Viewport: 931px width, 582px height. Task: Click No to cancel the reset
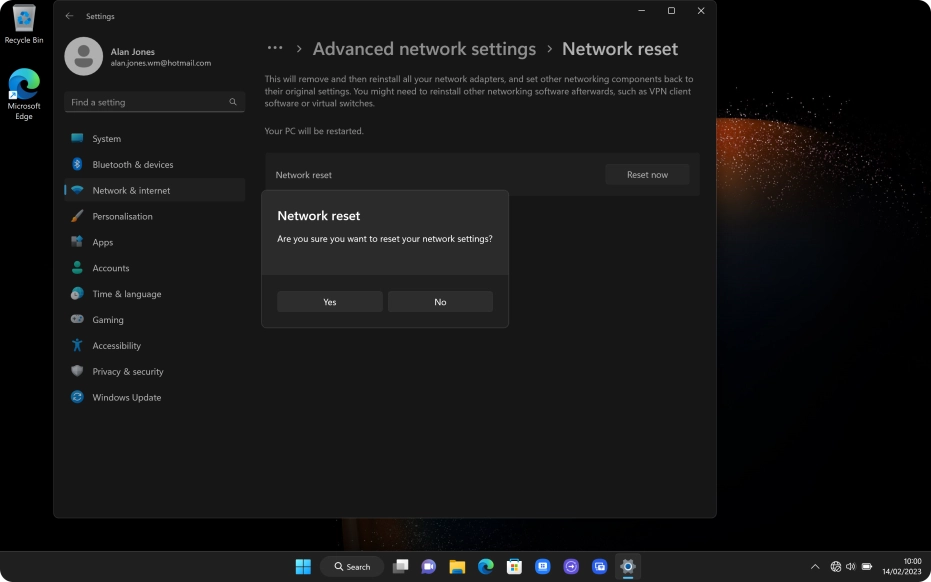(440, 301)
